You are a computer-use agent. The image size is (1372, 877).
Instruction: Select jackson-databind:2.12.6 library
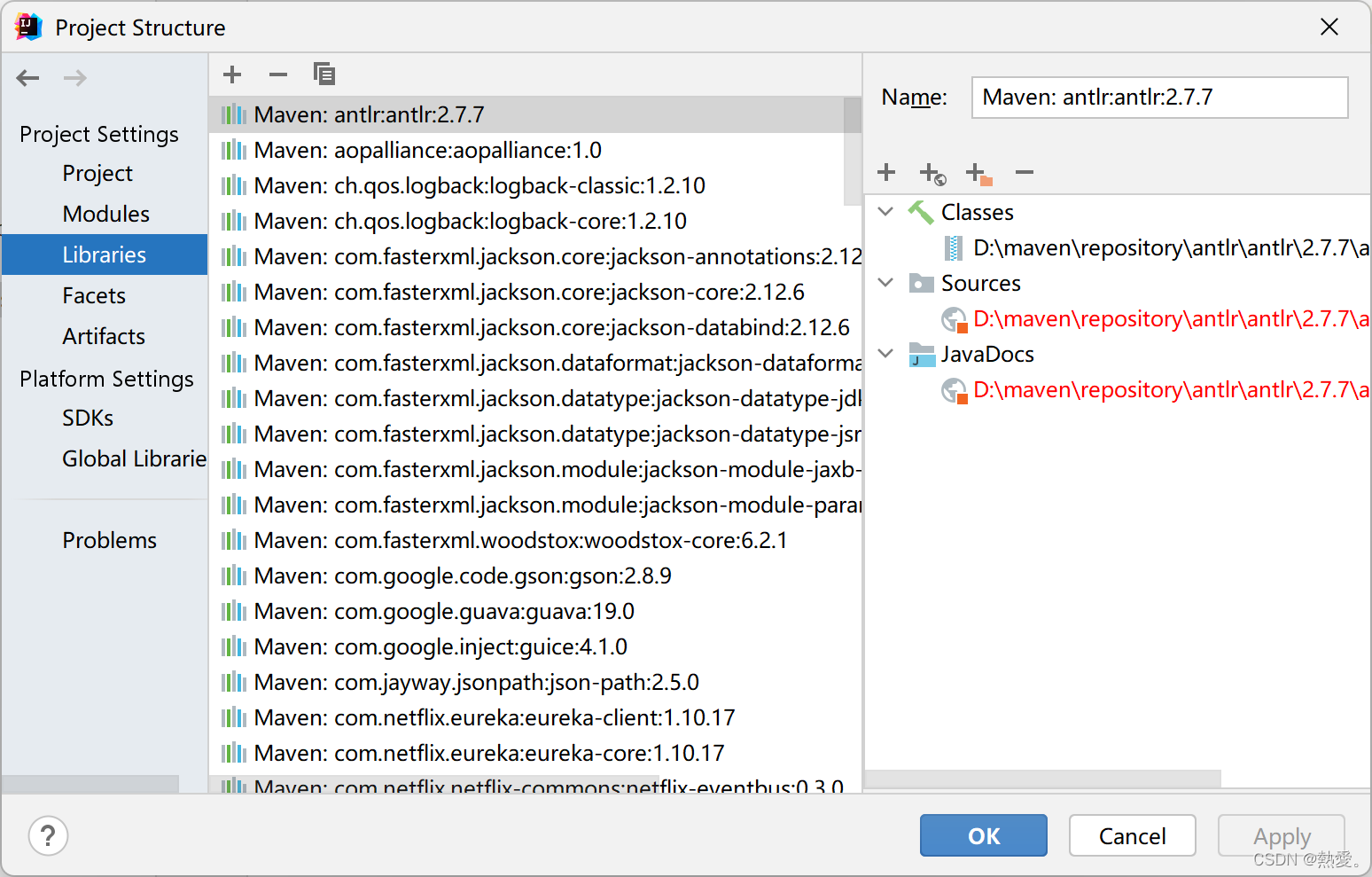pyautogui.click(x=535, y=327)
